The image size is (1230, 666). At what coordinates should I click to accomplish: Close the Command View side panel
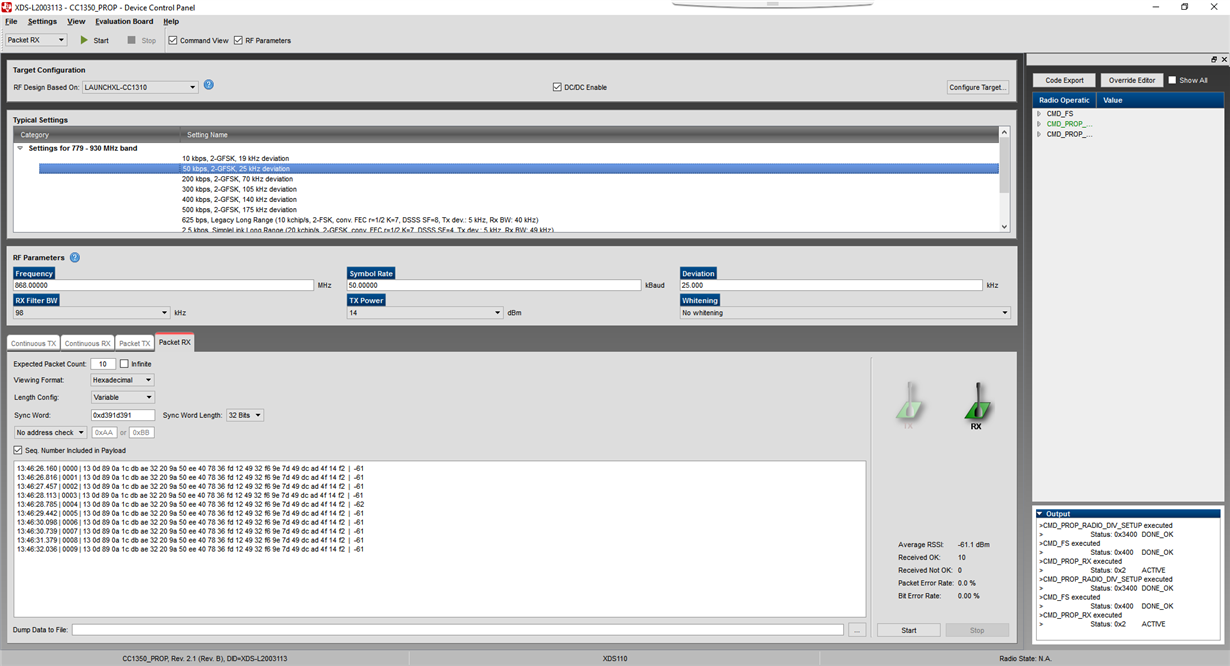[x=1224, y=59]
